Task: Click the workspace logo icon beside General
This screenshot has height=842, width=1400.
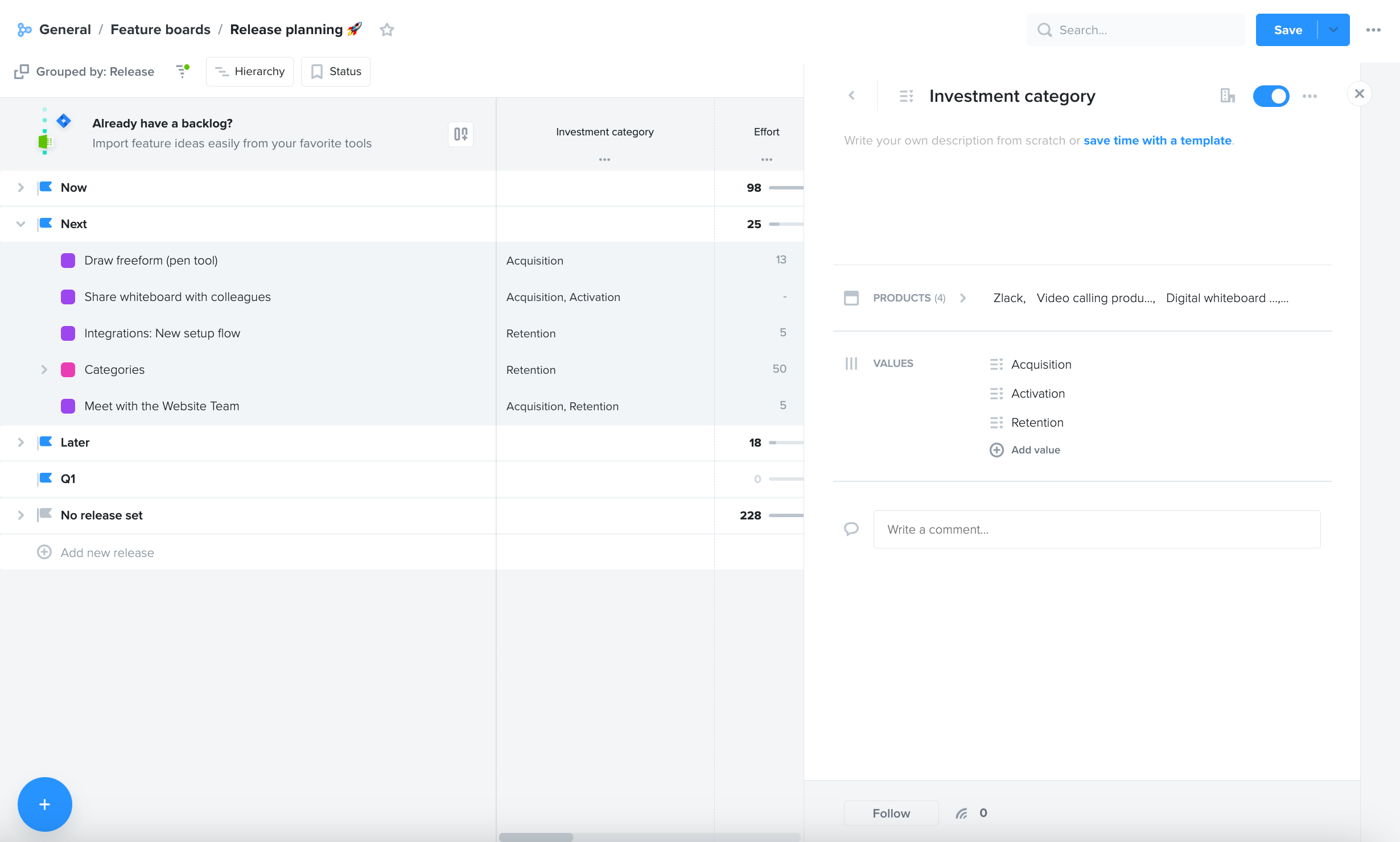Action: pyautogui.click(x=24, y=30)
